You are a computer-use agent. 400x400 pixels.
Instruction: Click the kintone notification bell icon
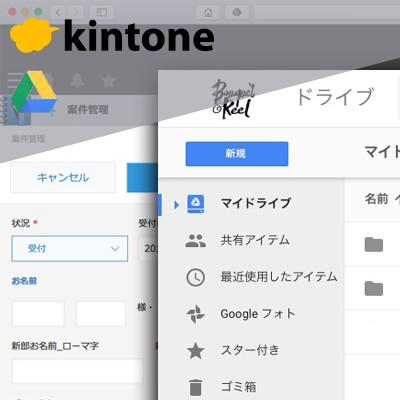77,80
